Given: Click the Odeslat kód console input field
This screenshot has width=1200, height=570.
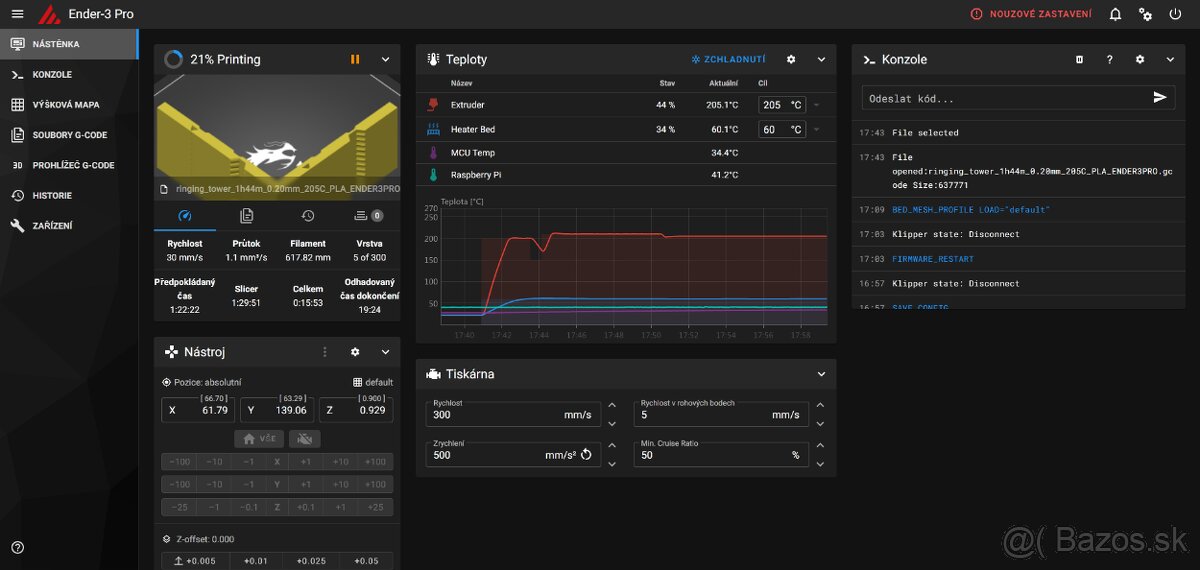Looking at the screenshot, I should tap(1000, 98).
